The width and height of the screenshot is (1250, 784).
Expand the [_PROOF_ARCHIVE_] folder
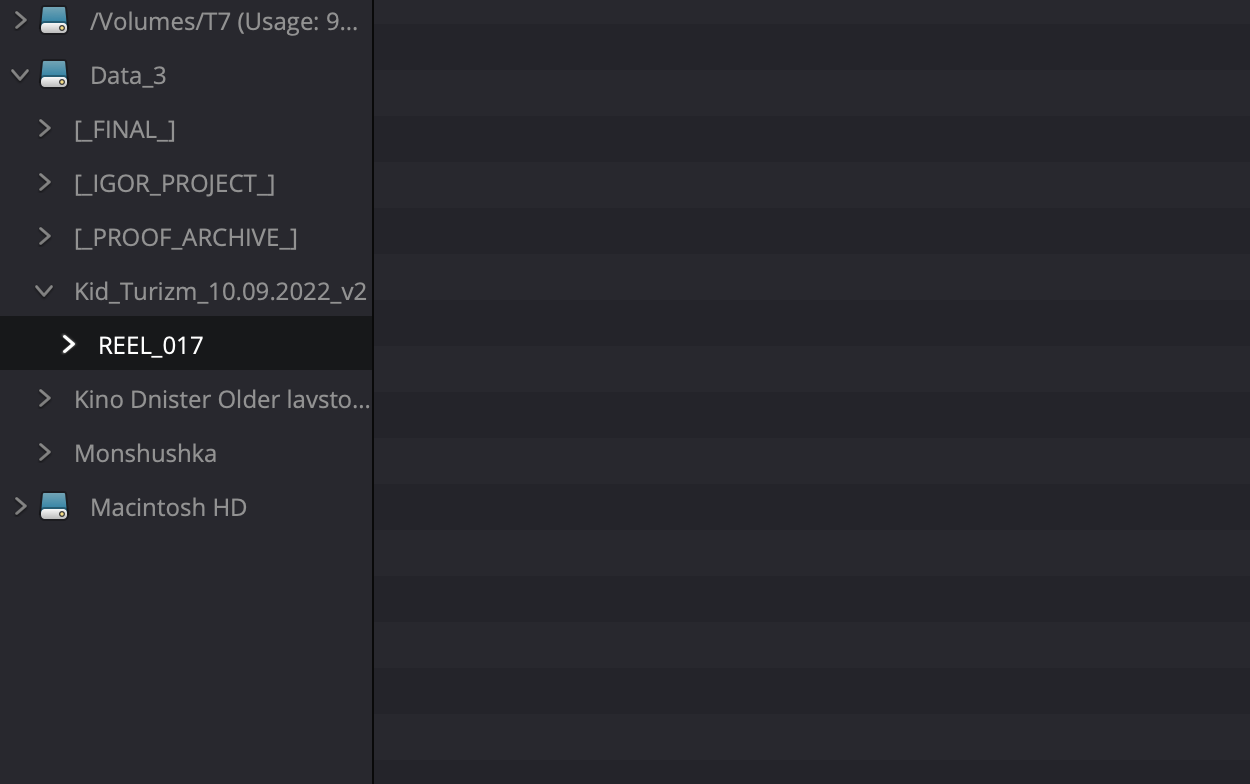44,237
